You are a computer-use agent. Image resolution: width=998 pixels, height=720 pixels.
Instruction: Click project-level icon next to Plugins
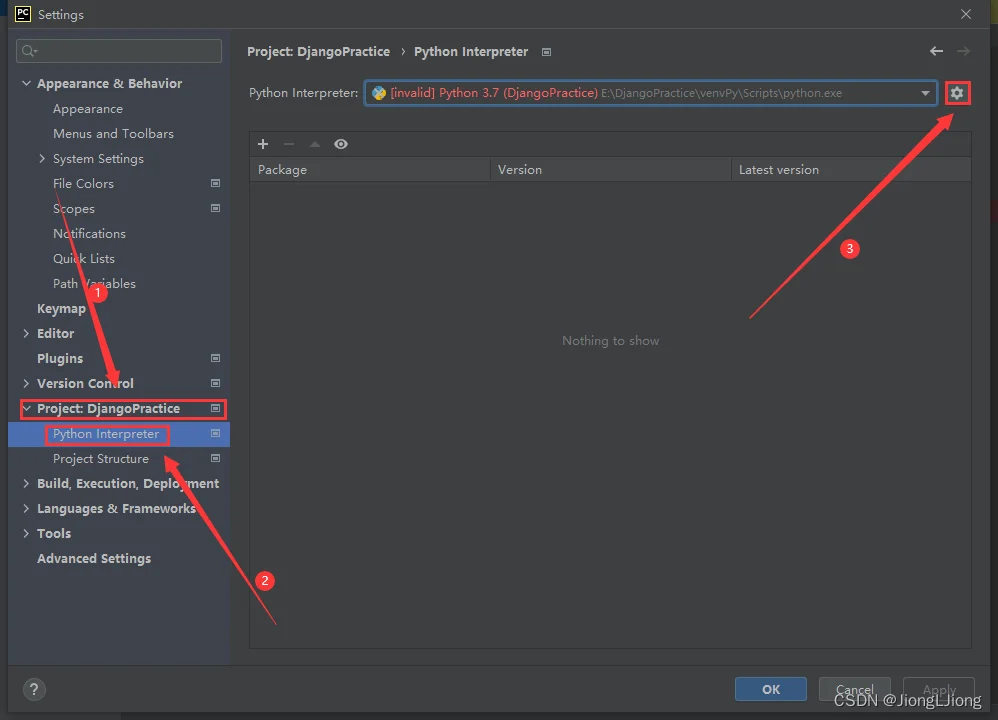216,358
